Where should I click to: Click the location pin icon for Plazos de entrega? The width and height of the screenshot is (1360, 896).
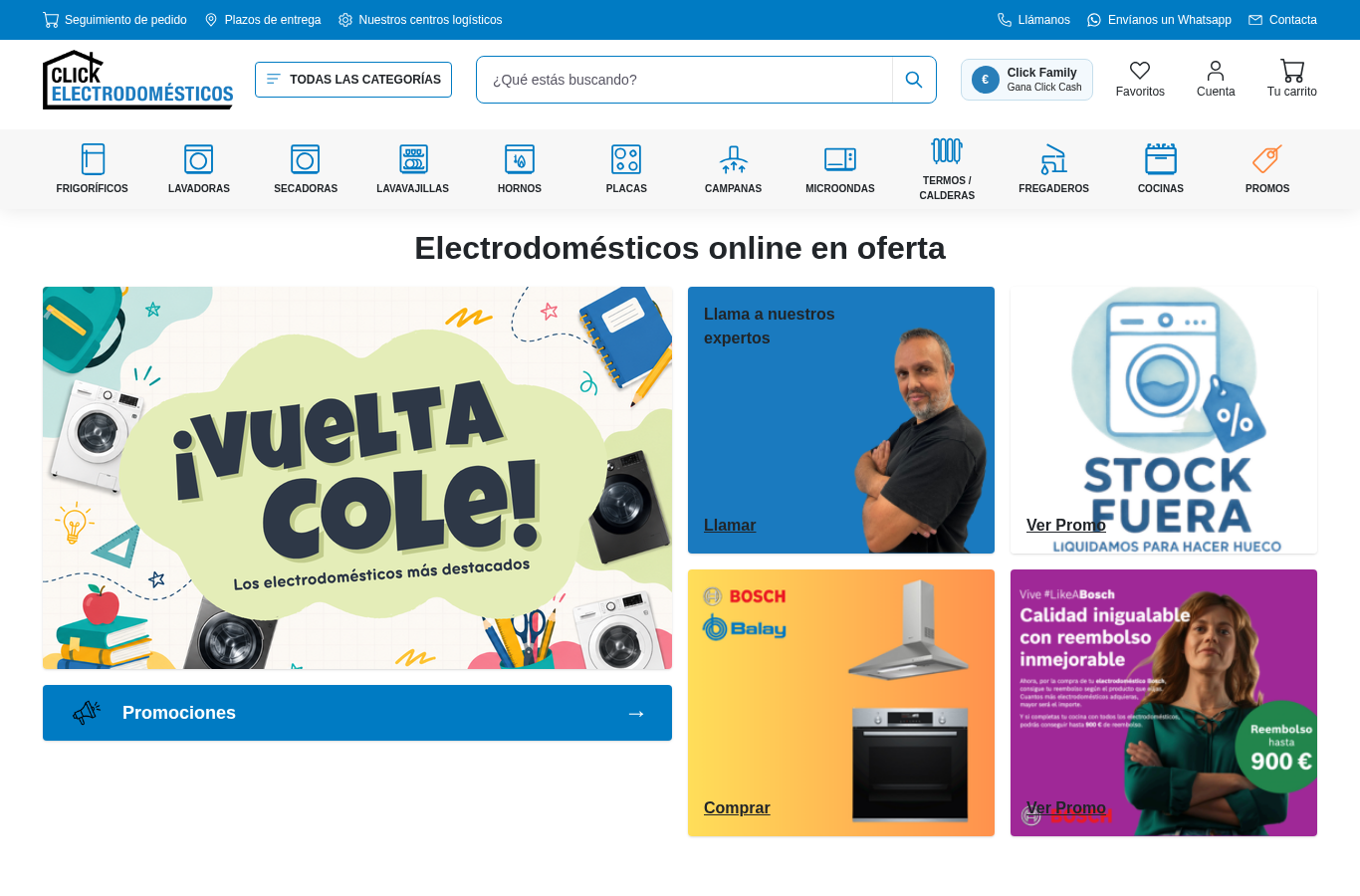click(211, 20)
